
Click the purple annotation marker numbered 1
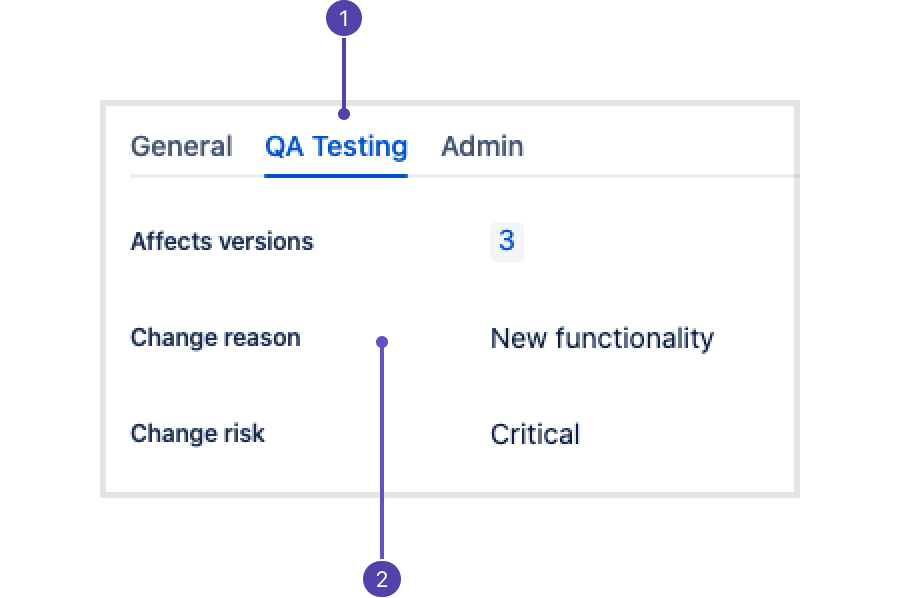pos(344,18)
